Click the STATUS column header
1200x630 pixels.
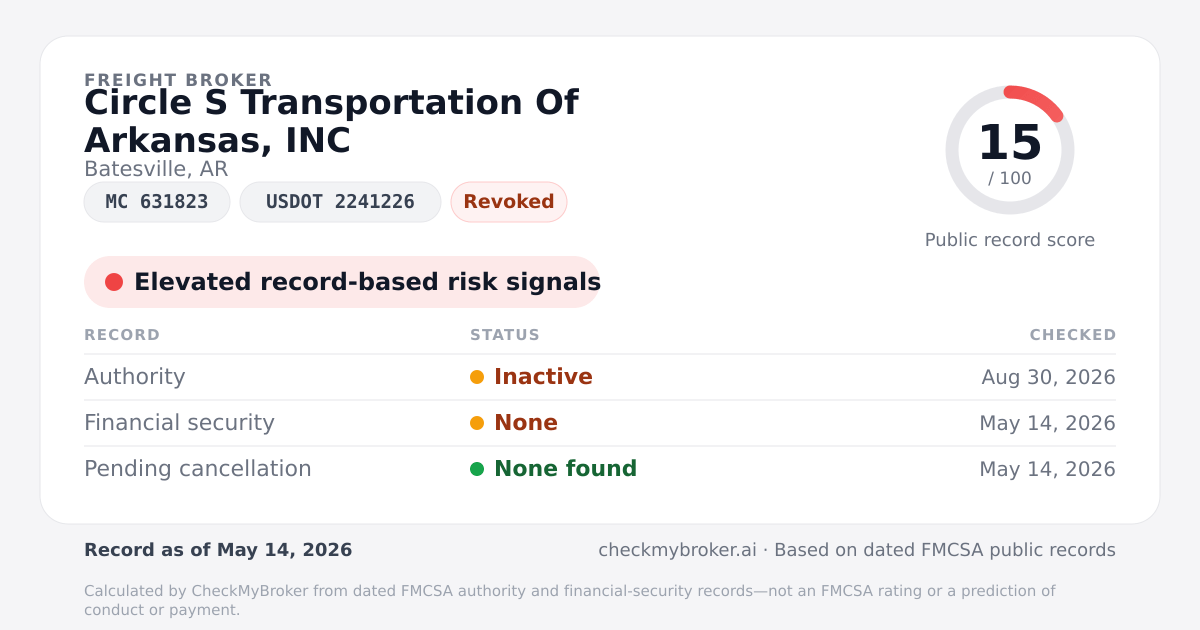[x=505, y=335]
